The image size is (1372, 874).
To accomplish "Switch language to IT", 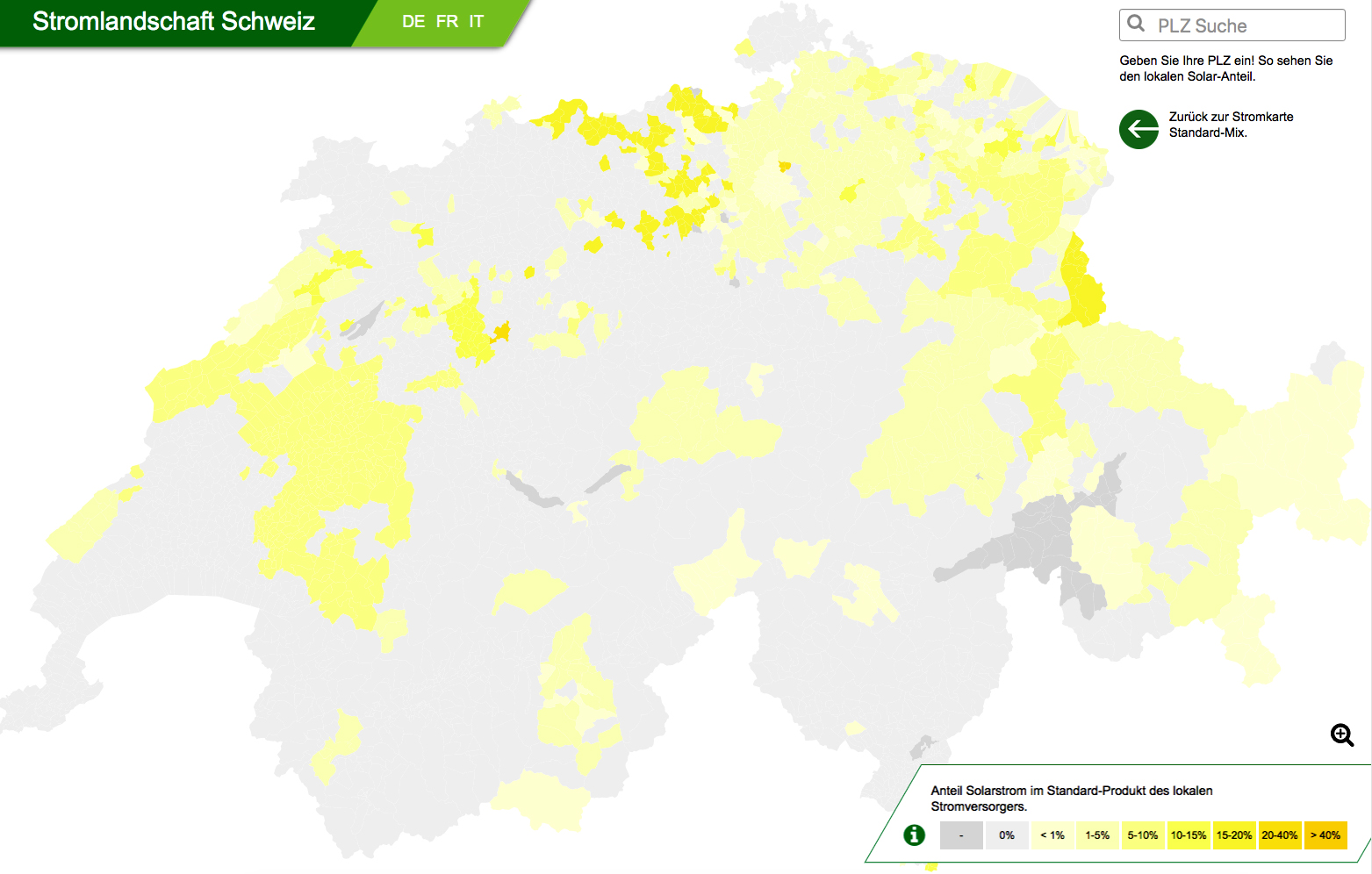I will point(476,22).
